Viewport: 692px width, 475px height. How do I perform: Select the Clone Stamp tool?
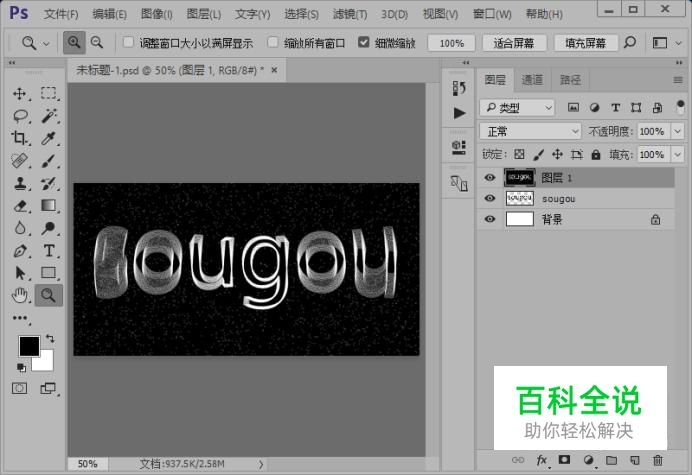19,183
